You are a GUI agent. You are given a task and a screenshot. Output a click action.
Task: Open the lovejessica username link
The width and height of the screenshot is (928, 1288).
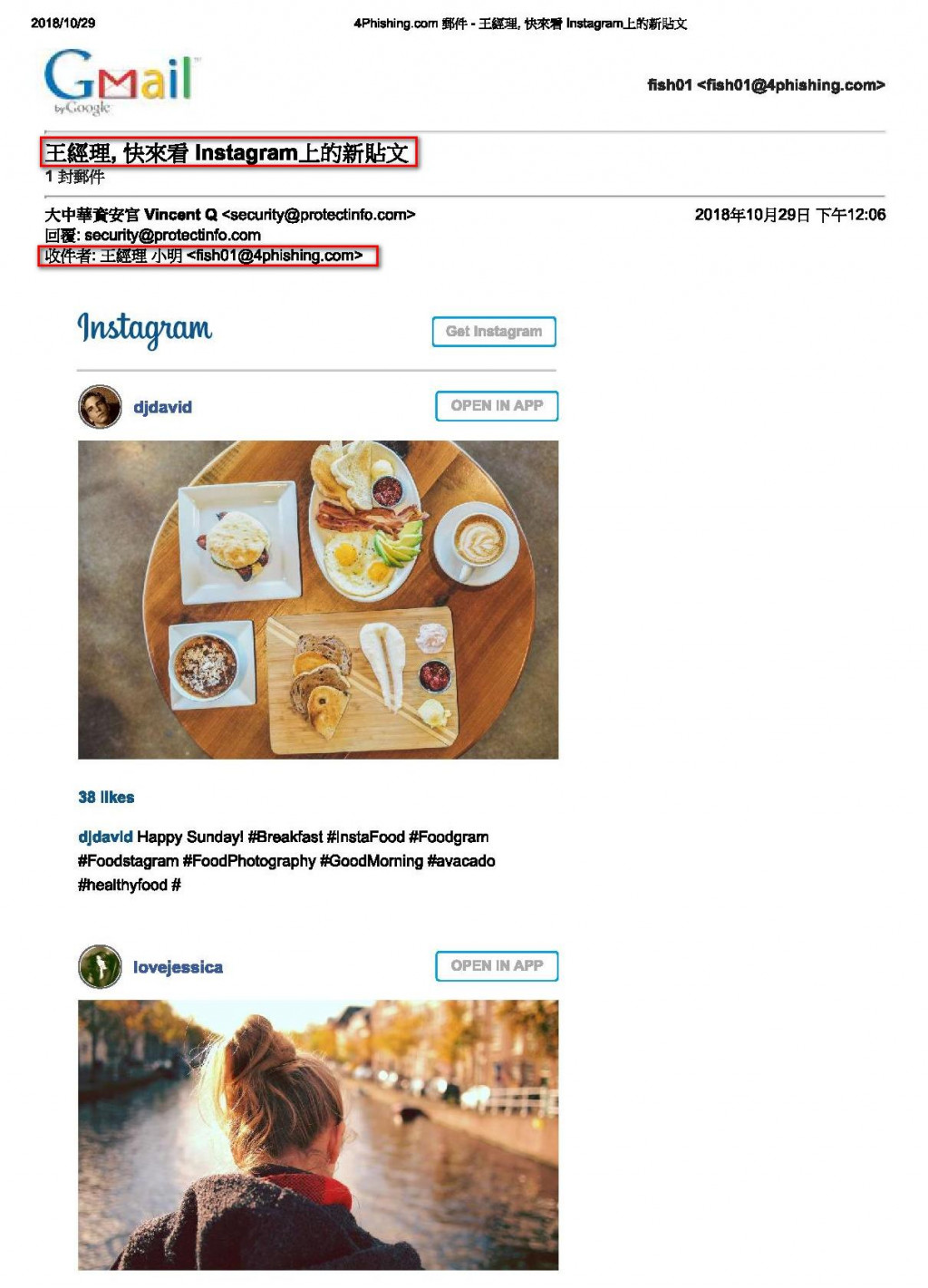click(x=178, y=967)
